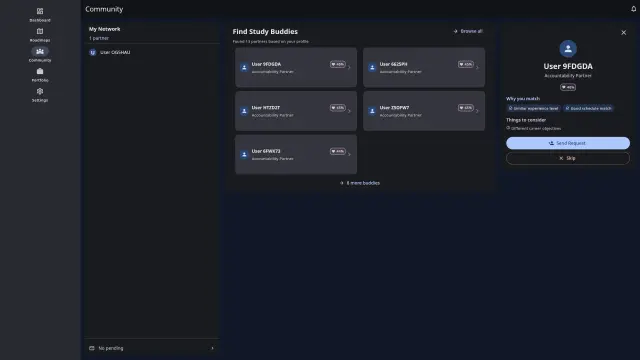Viewport: 640px width, 360px height.
Task: Expand User Z9DPW7 card chevron
Action: 478,111
